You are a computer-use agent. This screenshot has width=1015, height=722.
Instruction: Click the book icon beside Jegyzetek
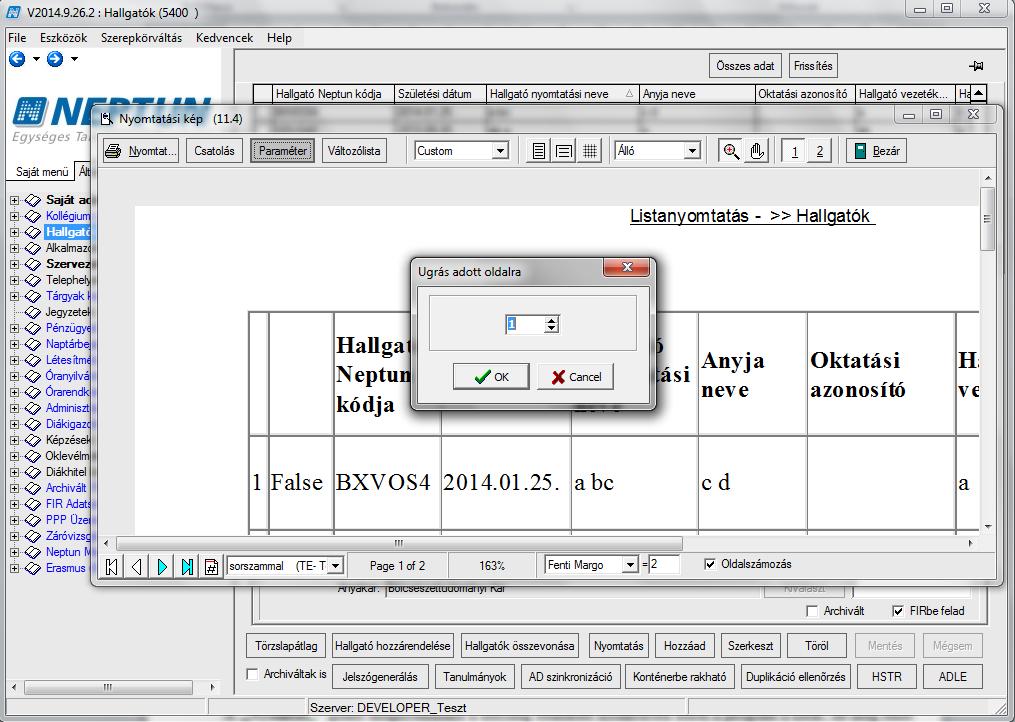(33, 312)
